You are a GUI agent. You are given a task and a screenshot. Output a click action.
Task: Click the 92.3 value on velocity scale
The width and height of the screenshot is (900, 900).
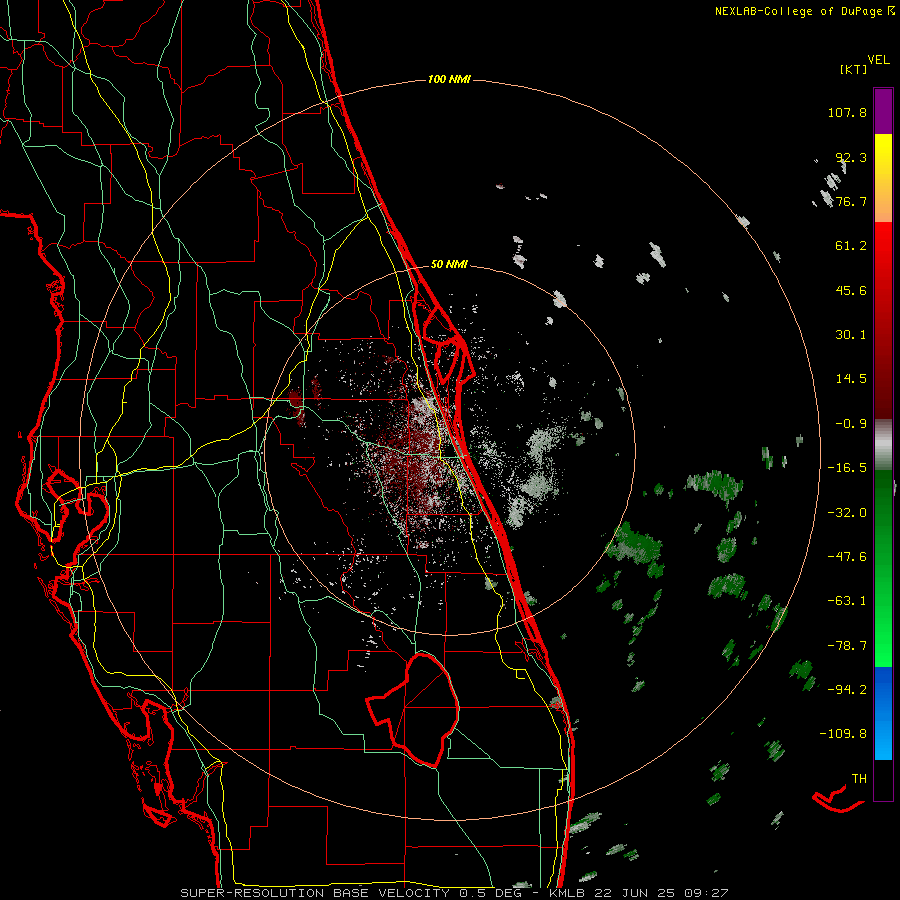click(x=851, y=157)
